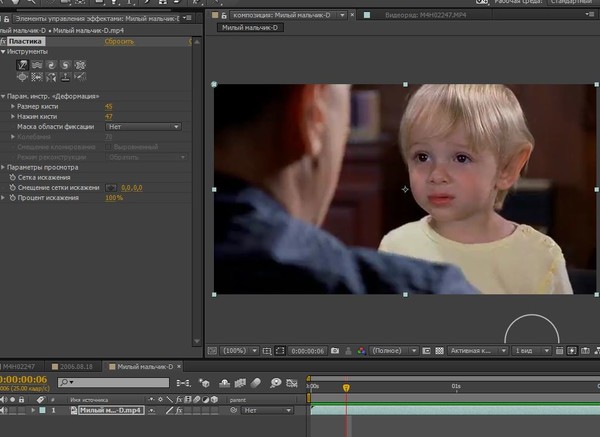
Task: Select the Twirl Counterclockwise tool icon
Action: pos(65,65)
